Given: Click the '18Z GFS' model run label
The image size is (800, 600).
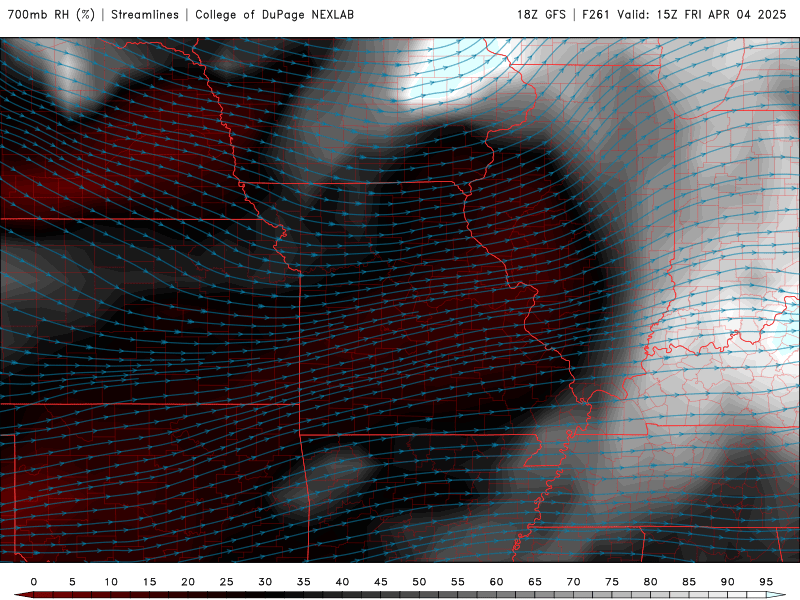Looking at the screenshot, I should (541, 15).
